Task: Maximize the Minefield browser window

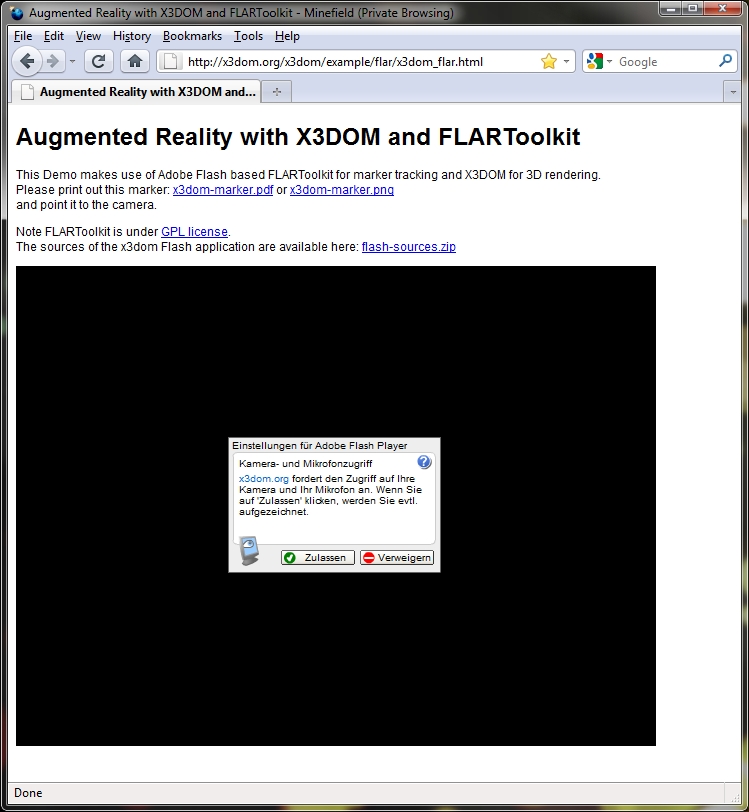Action: pos(693,8)
